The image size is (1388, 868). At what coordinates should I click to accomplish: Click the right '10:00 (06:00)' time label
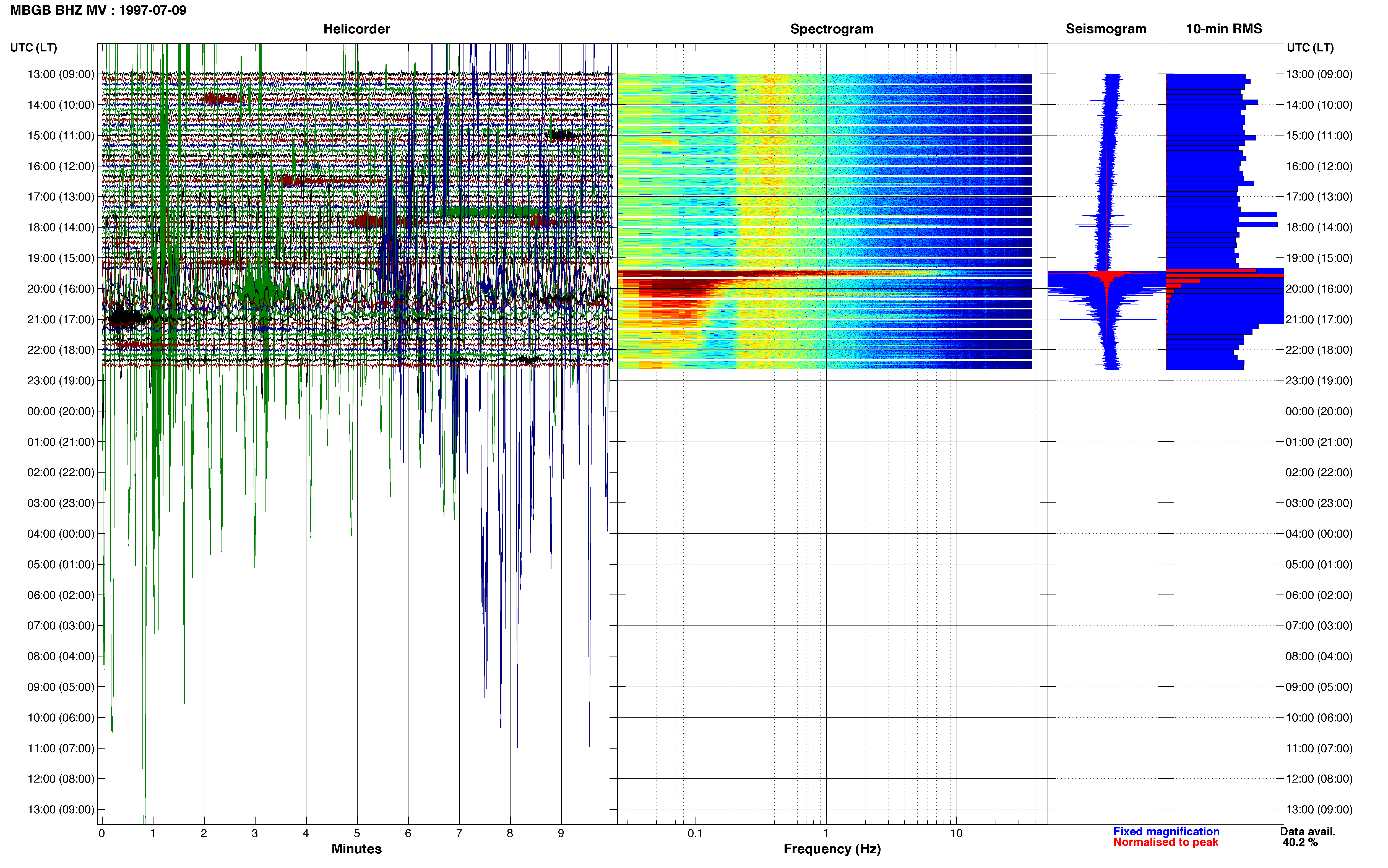1319,718
